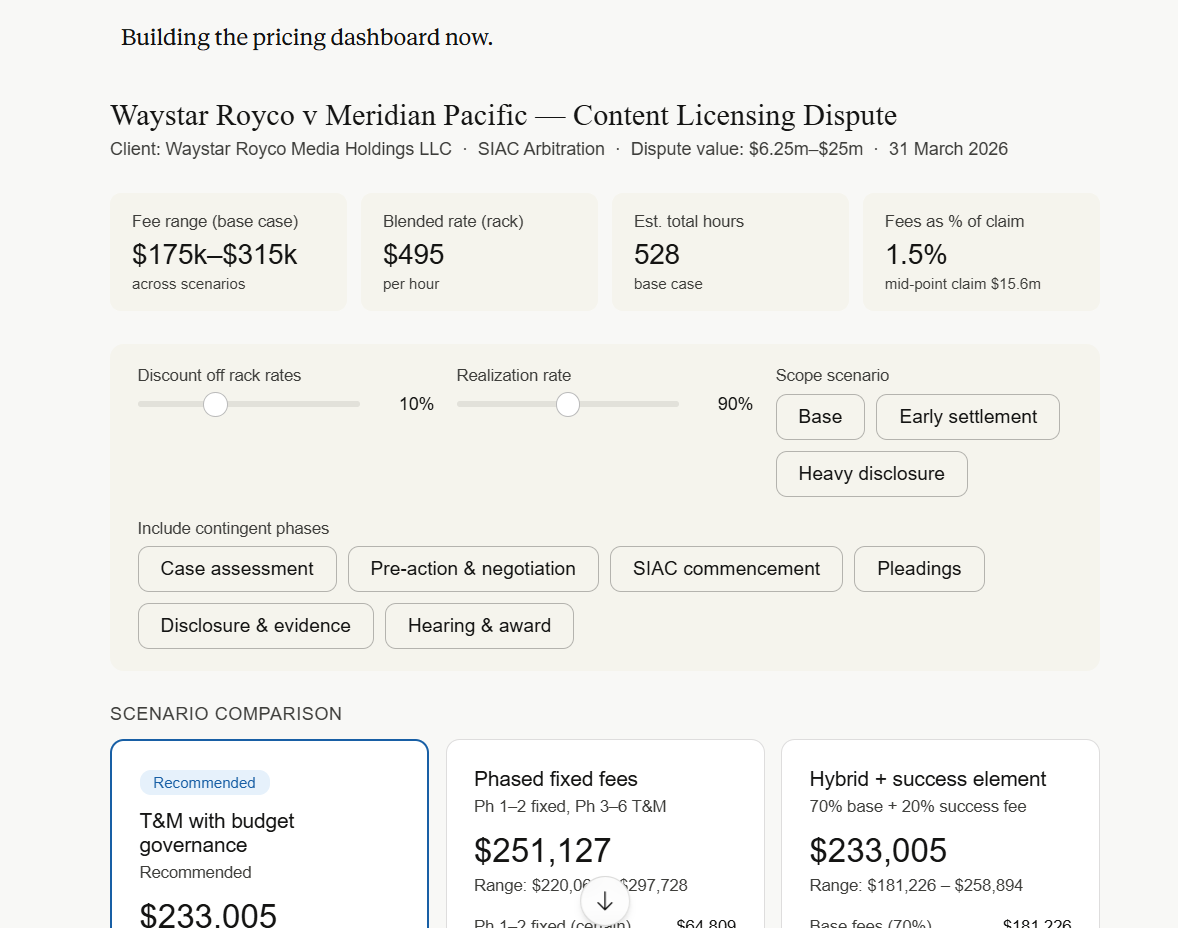Screen dimensions: 1178x928
Task: Click the Est. total hours 528 value
Action: [657, 255]
